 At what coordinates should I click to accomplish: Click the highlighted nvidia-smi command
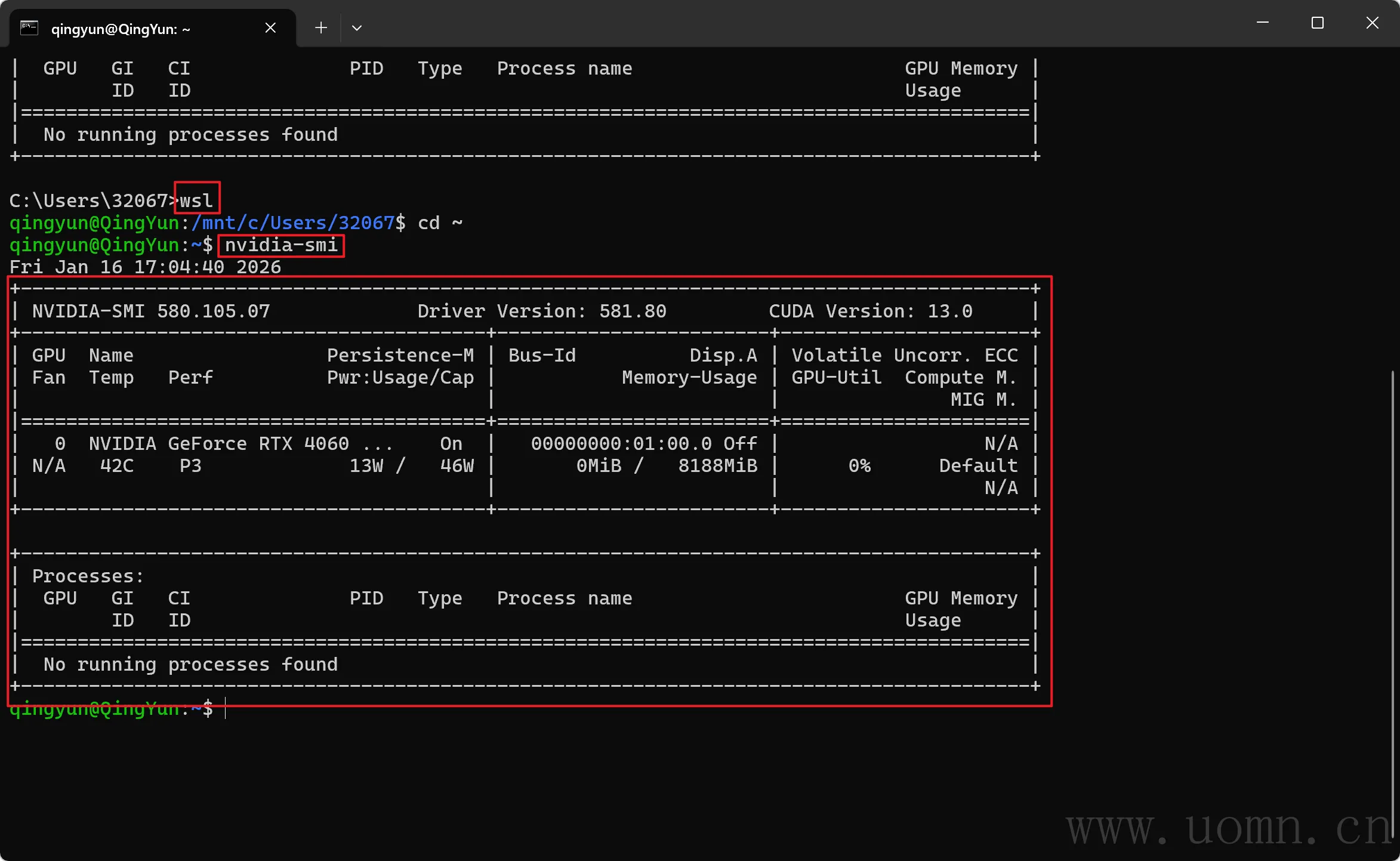[x=281, y=245]
